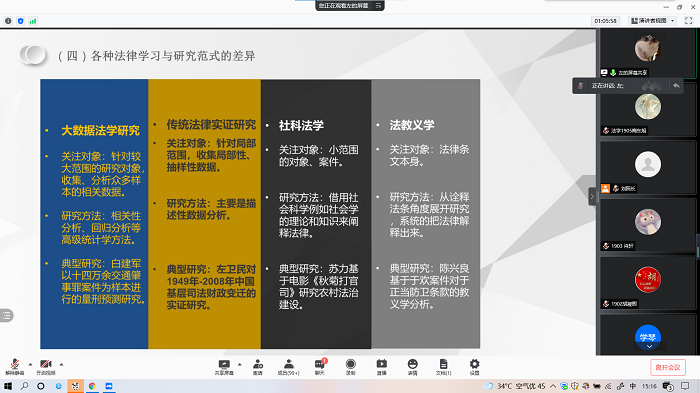Open the emoji reactions icon
This screenshot has height=393, width=700.
tap(412, 367)
